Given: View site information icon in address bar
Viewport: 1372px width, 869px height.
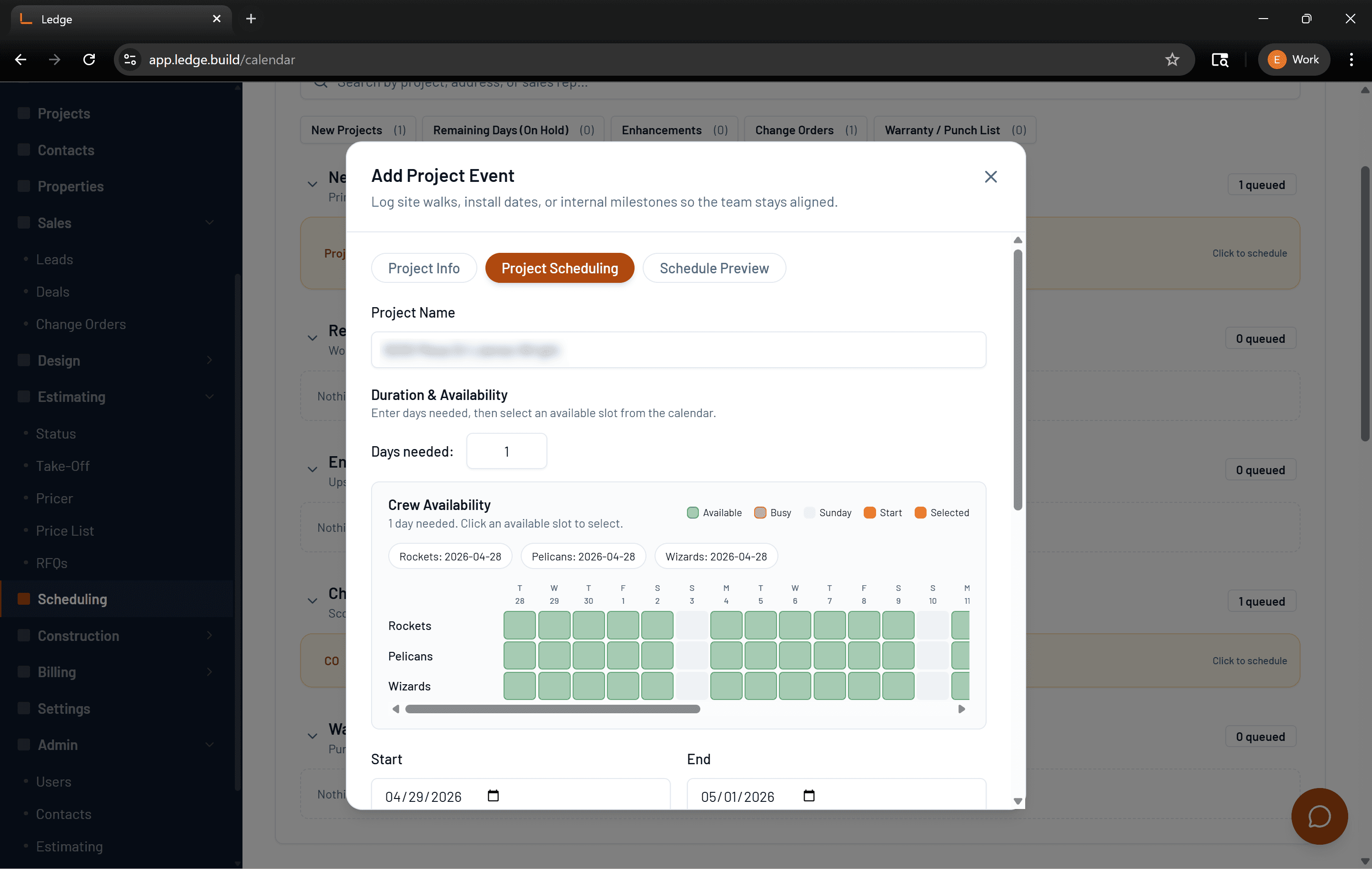Looking at the screenshot, I should click(x=130, y=59).
